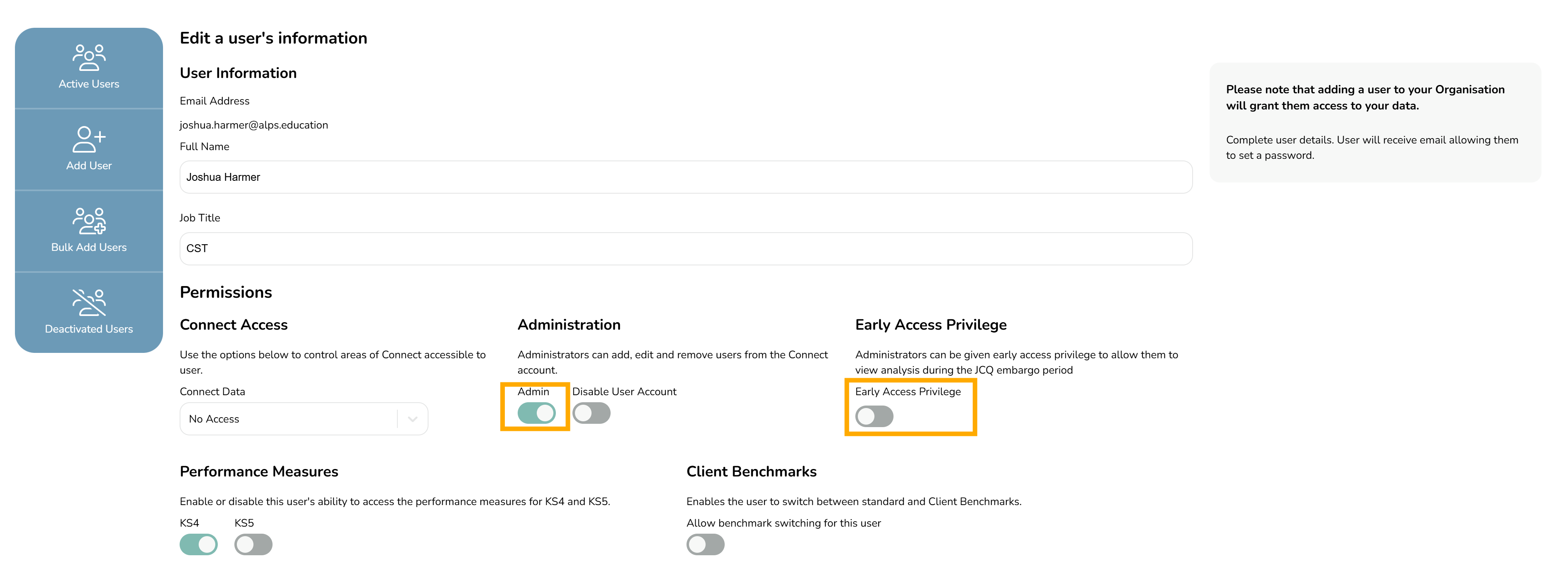Click the Connect Data dropdown chevron arrow

click(413, 419)
